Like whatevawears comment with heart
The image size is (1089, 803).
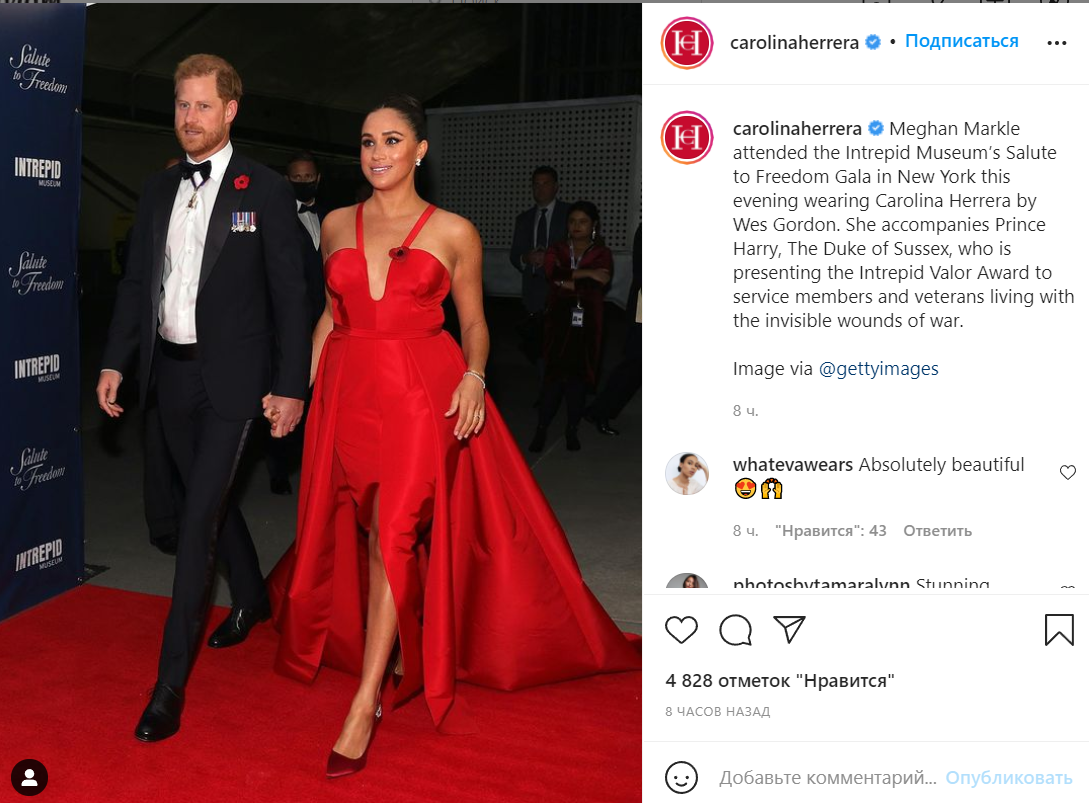pos(1067,472)
